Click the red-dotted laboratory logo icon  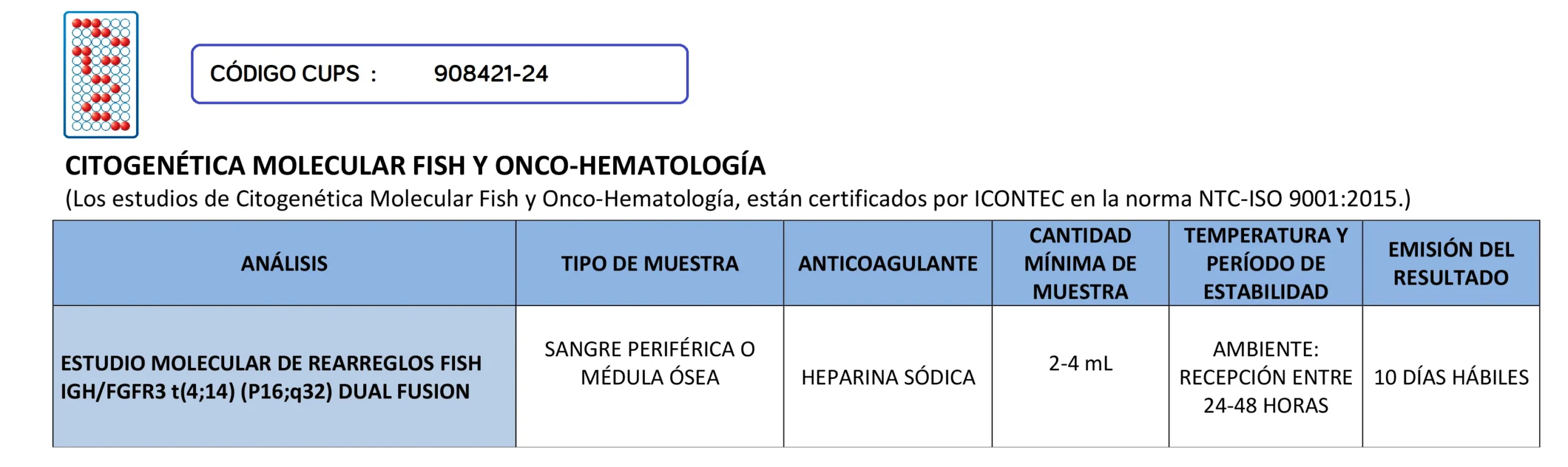pyautogui.click(x=101, y=75)
